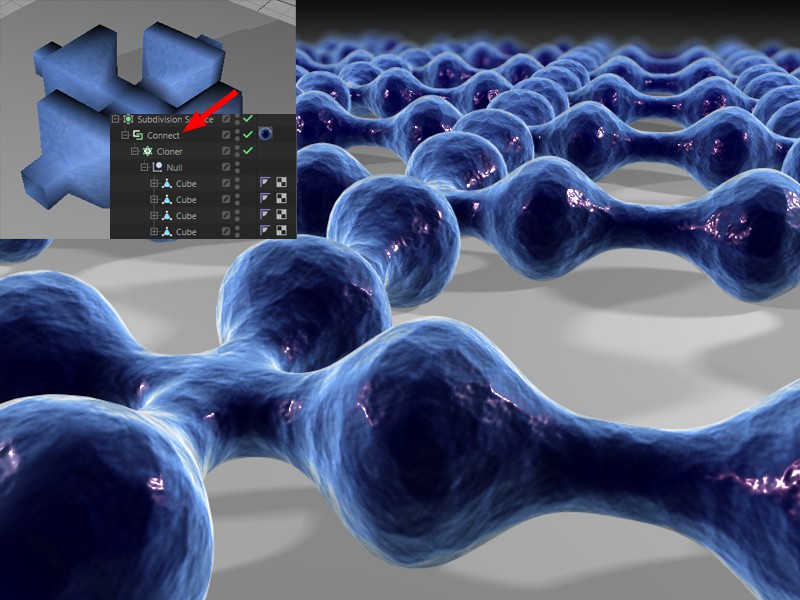The height and width of the screenshot is (600, 800).
Task: Select the 'Cloner' object name
Action: [x=169, y=152]
